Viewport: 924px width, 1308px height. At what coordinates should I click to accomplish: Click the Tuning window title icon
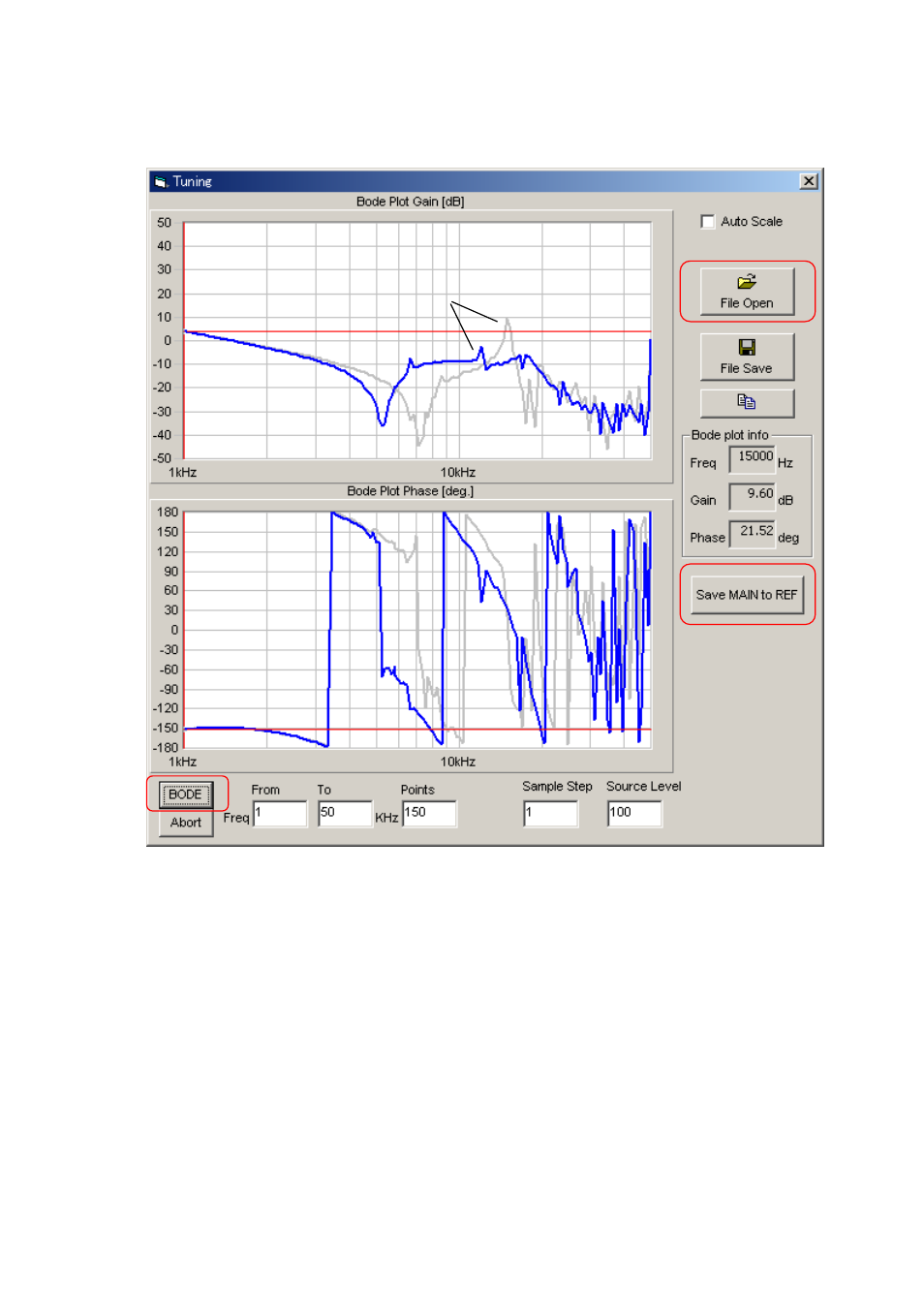pyautogui.click(x=161, y=181)
